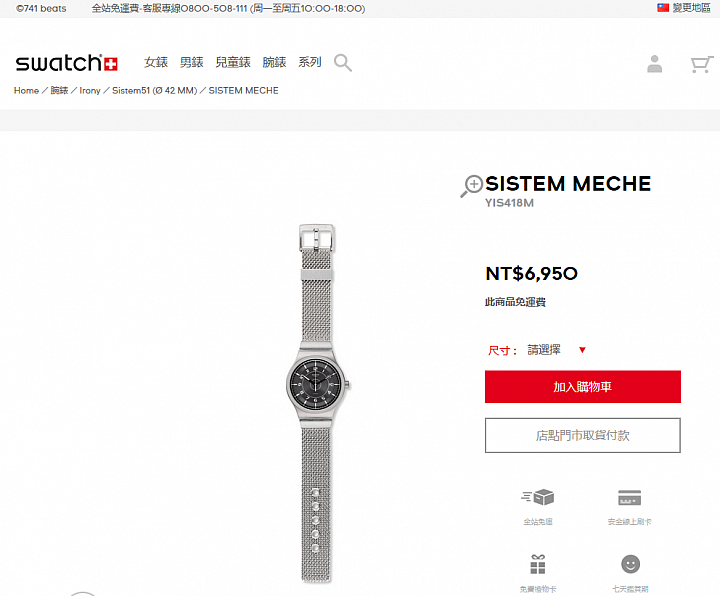Expand the 尺寸 size dropdown arrow
720x596 pixels.
[582, 350]
